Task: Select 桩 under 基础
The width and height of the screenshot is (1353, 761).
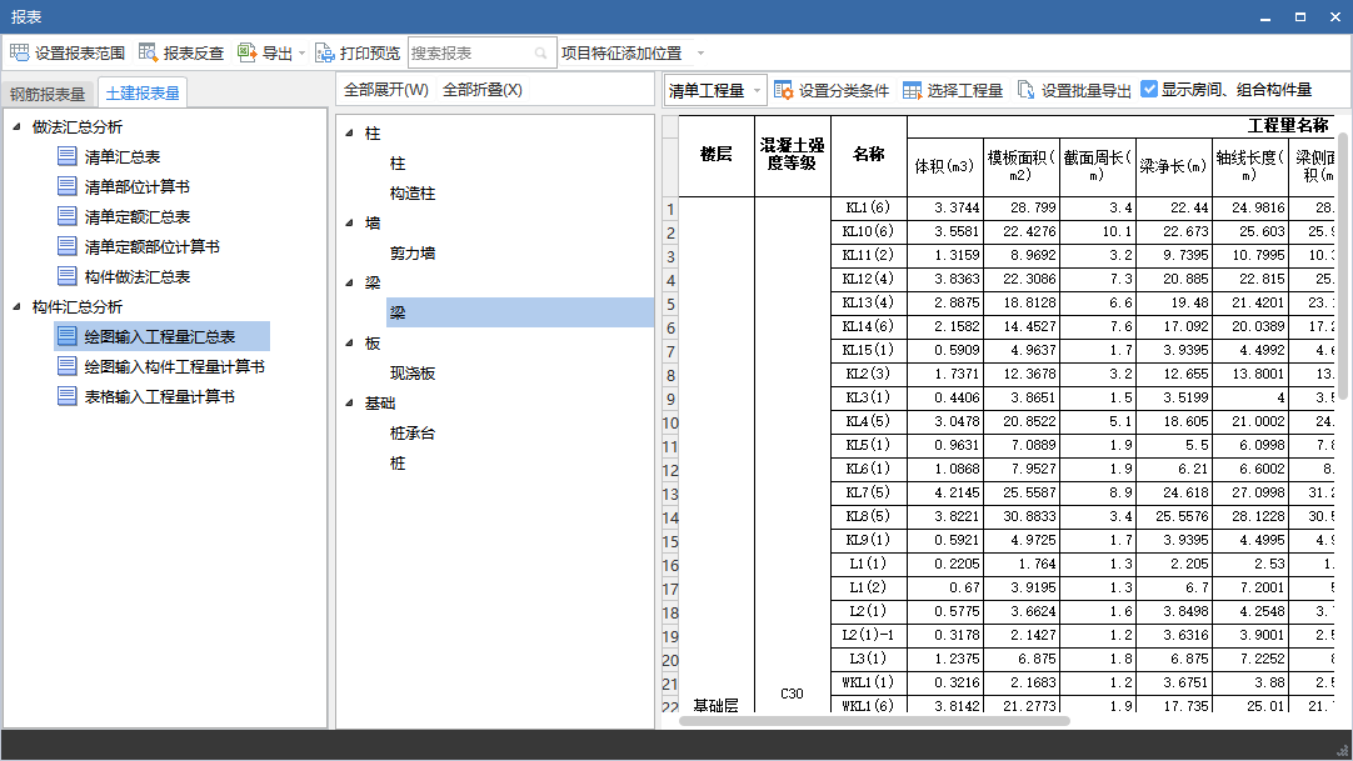Action: point(398,463)
